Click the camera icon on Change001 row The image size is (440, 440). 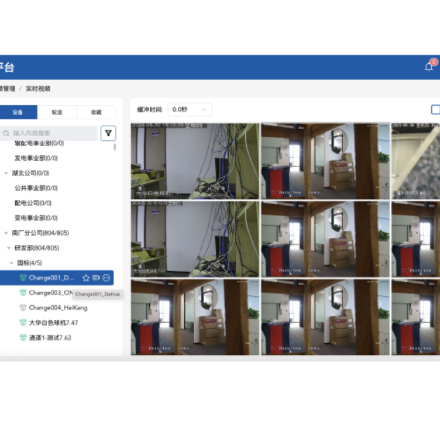click(96, 278)
